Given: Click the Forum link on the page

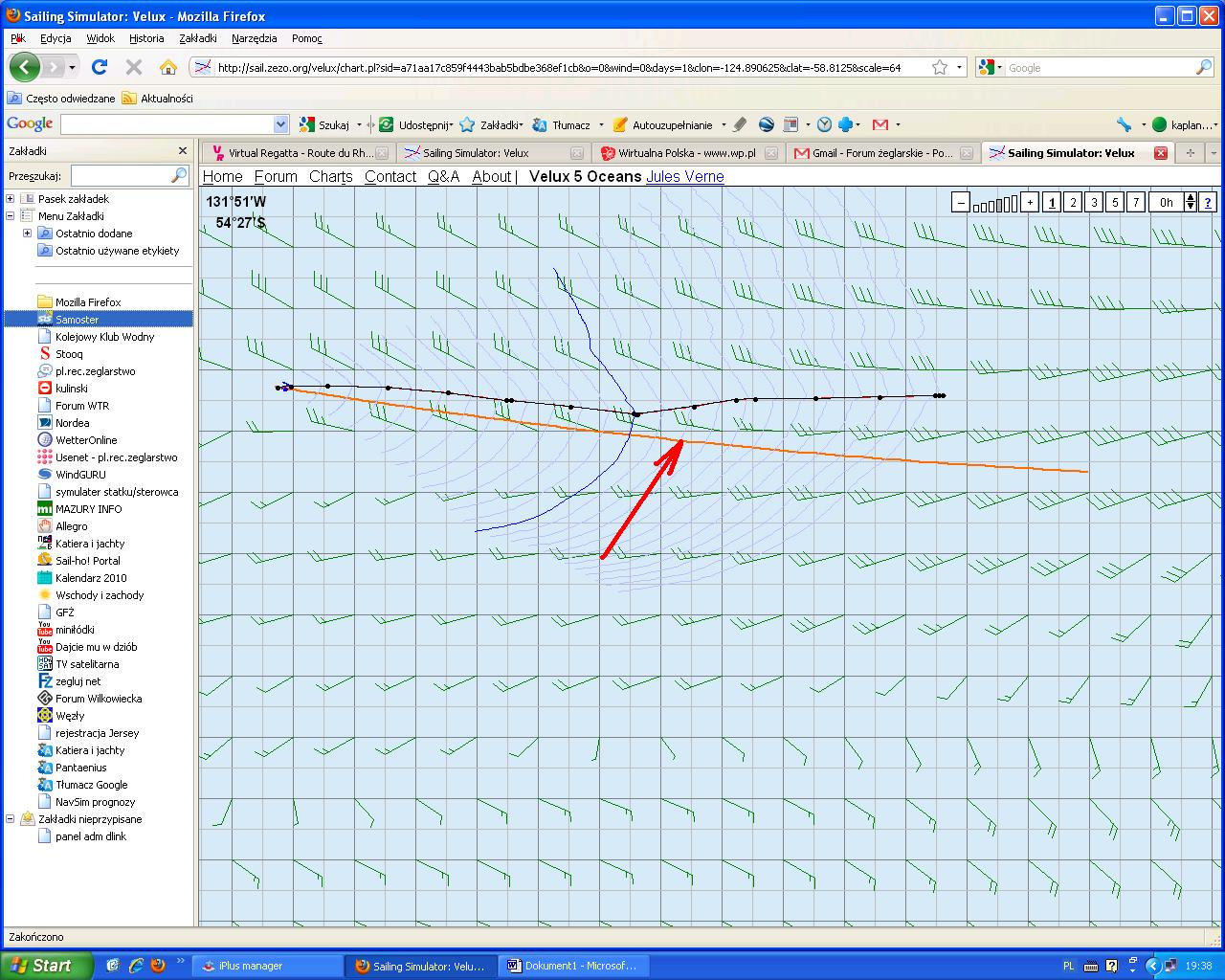Looking at the screenshot, I should [x=276, y=176].
